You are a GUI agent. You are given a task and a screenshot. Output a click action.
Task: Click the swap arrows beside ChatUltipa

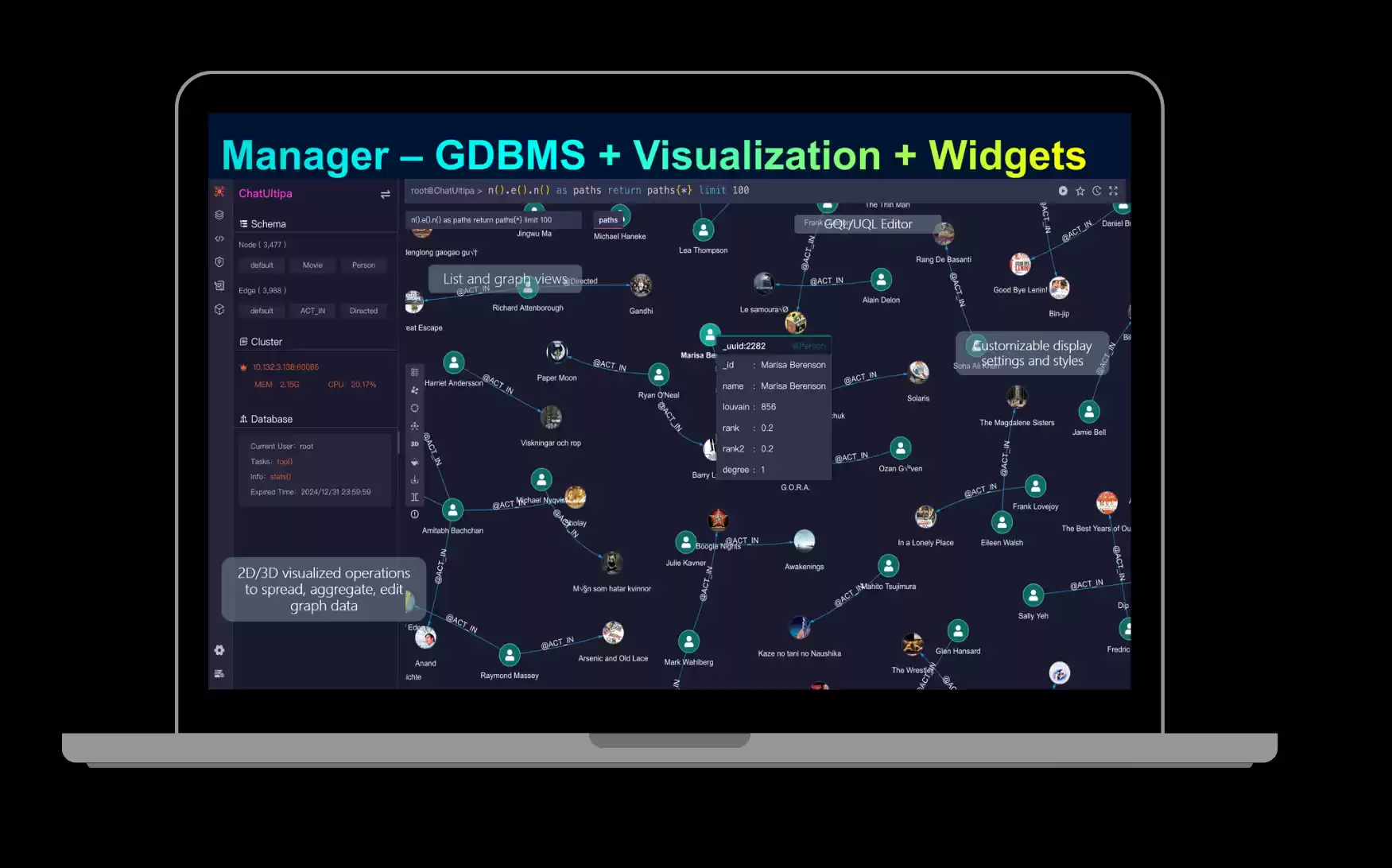385,194
